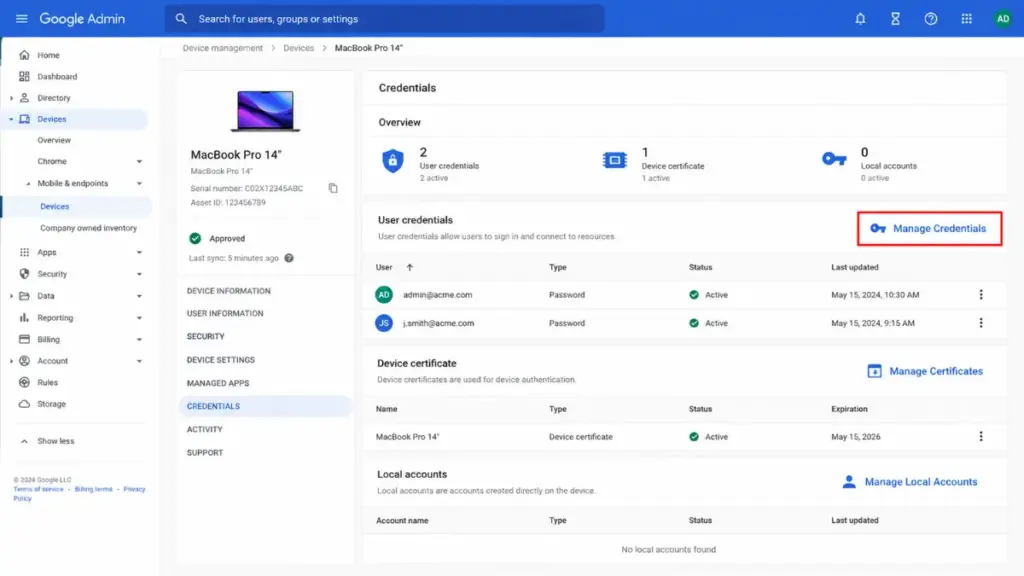Sort by User column arrow
Viewport: 1024px width, 576px height.
click(409, 267)
